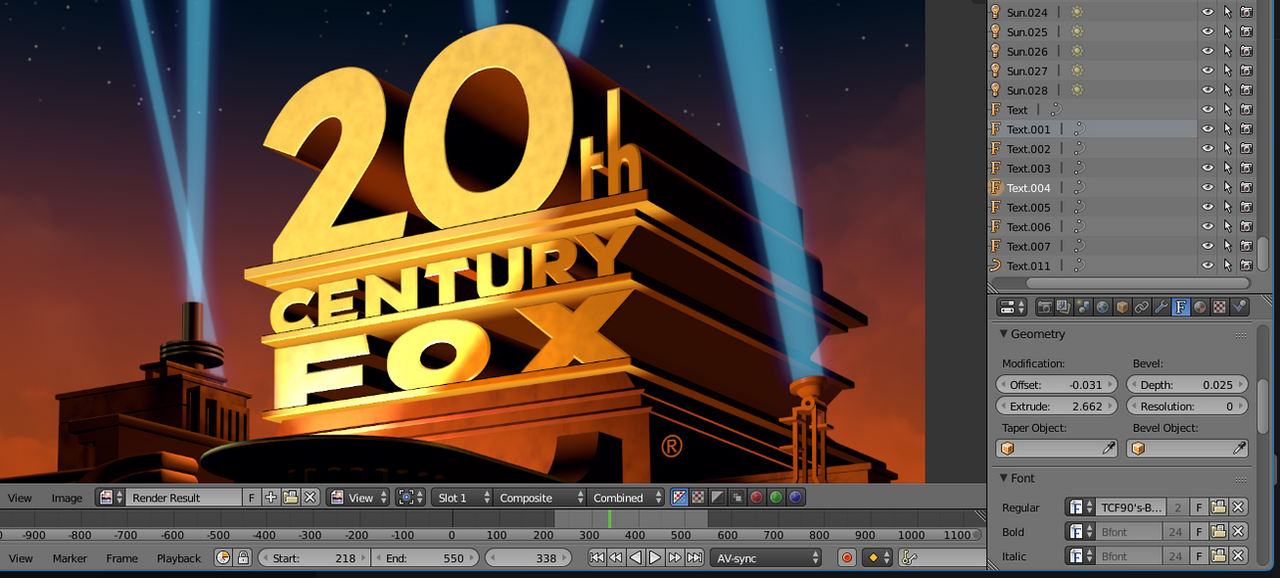This screenshot has height=578, width=1280.
Task: Collapse the Font panel
Action: 1004,478
